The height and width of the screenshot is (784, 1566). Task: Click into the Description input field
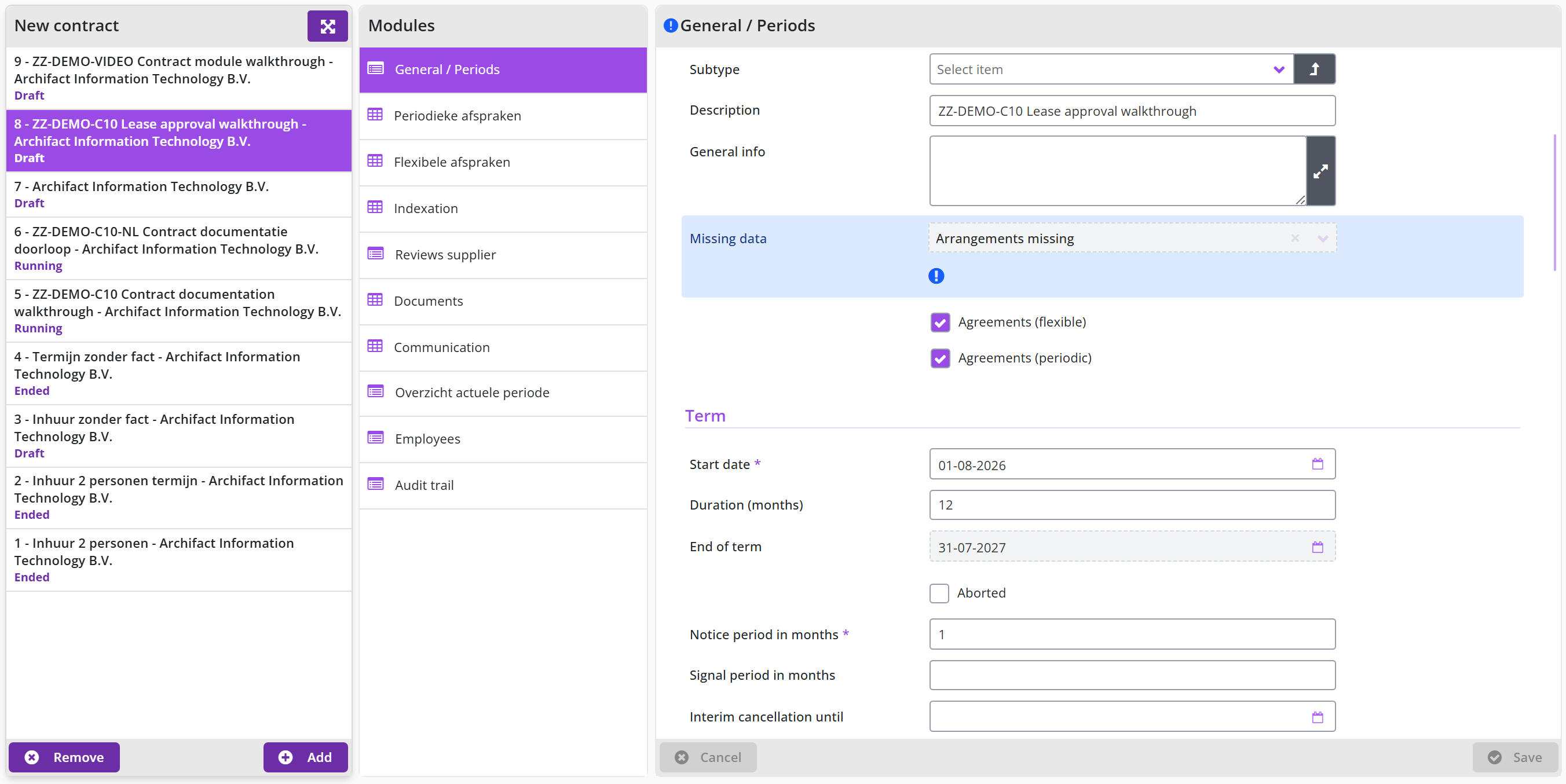tap(1132, 111)
